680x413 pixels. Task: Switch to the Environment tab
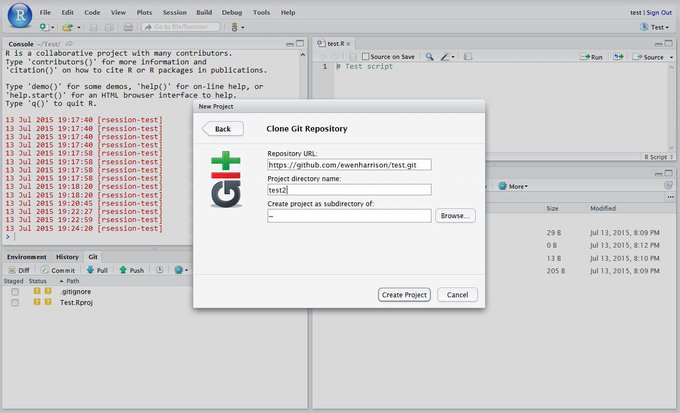26,257
